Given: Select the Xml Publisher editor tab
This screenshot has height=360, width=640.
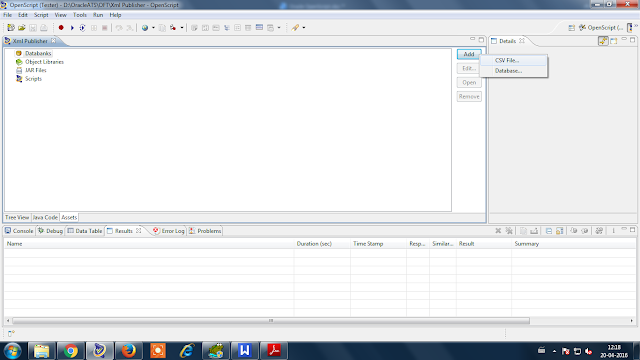Looking at the screenshot, I should point(30,41).
